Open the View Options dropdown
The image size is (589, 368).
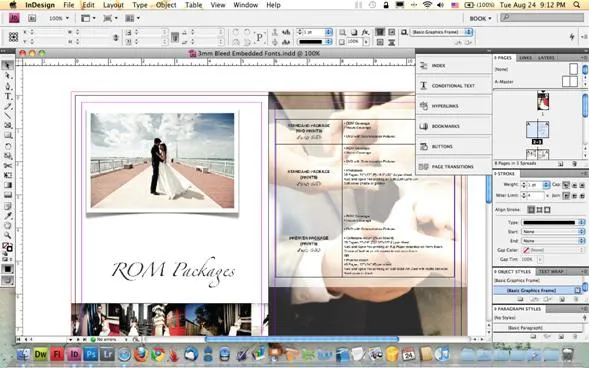[x=88, y=18]
